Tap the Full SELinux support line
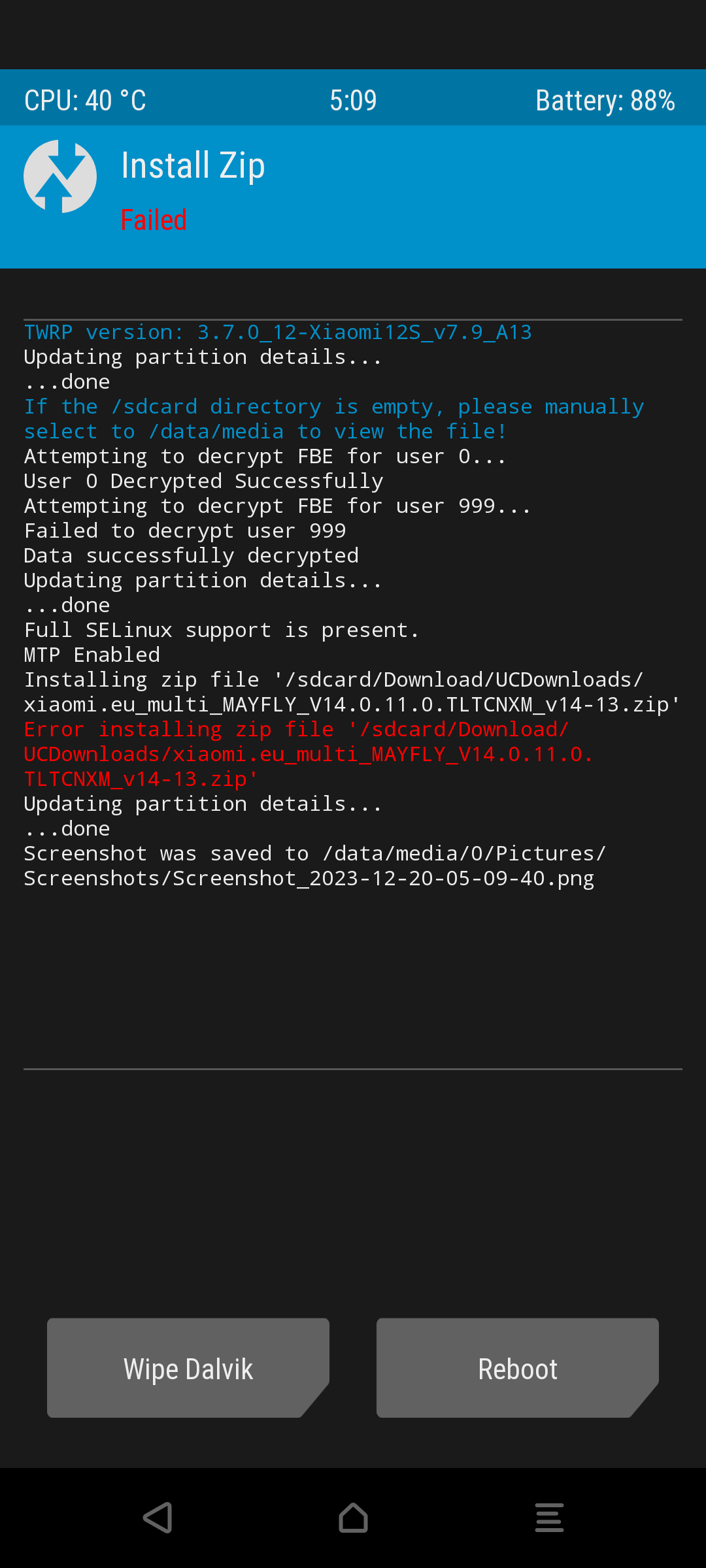 tap(222, 630)
